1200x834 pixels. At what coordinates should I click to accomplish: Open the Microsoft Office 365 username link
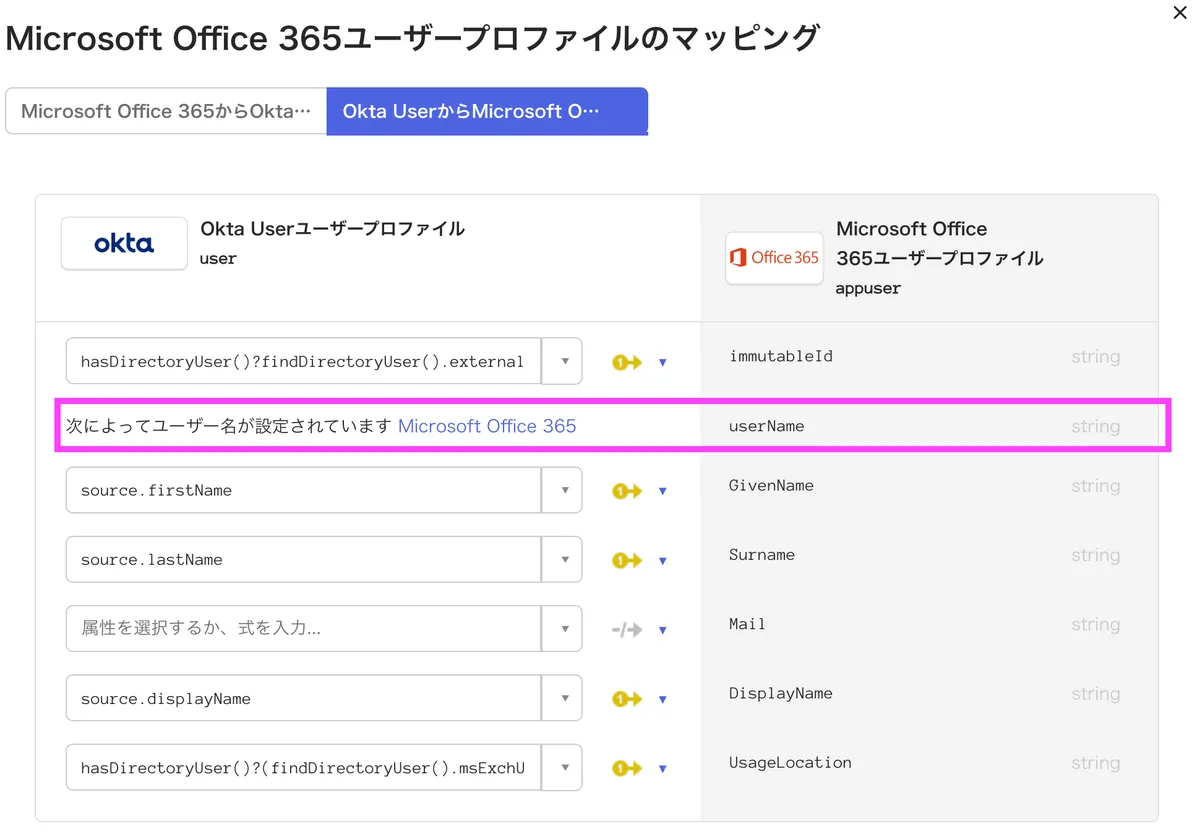pyautogui.click(x=487, y=426)
